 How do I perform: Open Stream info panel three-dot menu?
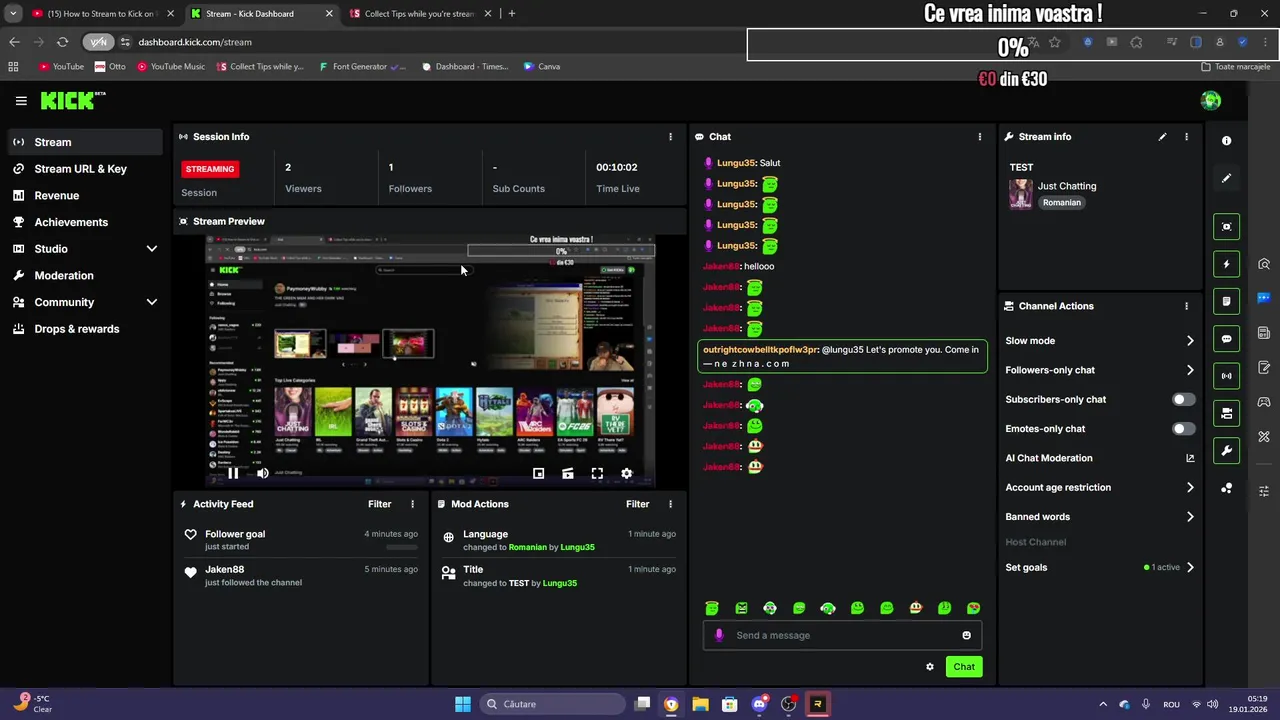coord(1187,137)
